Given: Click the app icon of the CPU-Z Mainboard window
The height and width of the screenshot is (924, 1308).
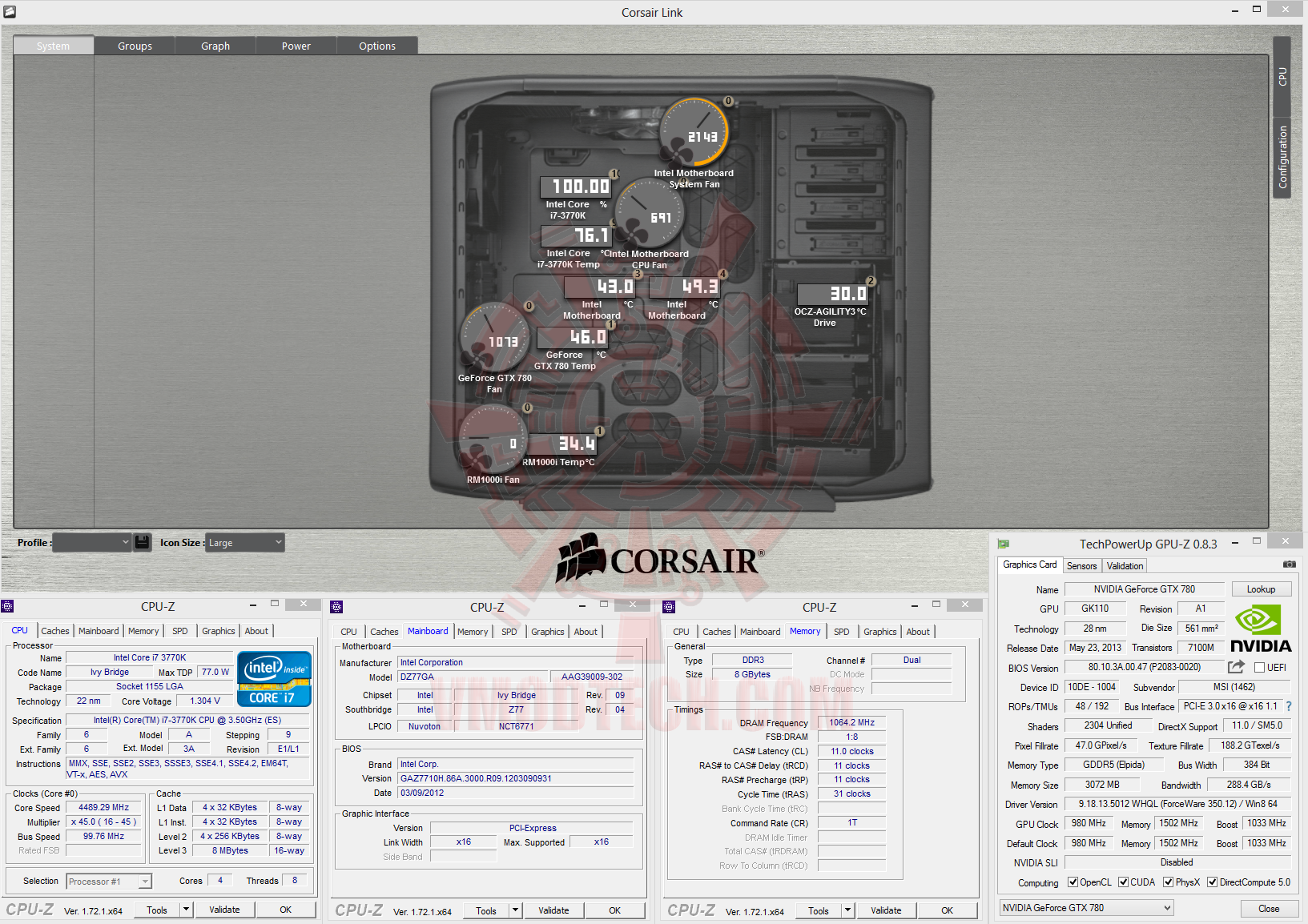Looking at the screenshot, I should pyautogui.click(x=336, y=607).
